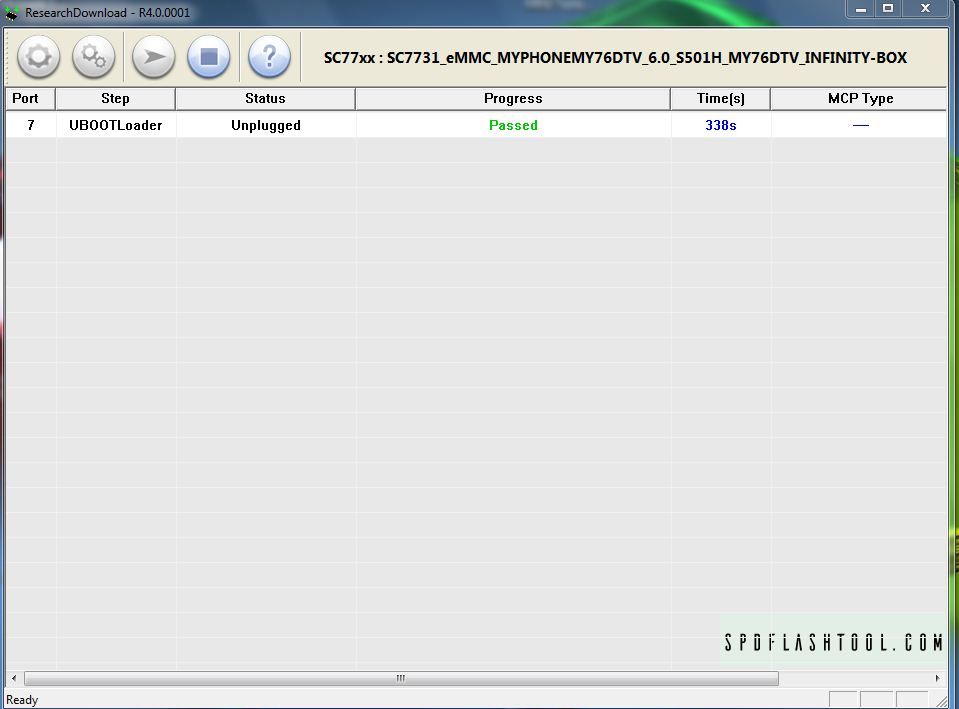Minimize the ResearchDownload window
959x709 pixels.
coord(861,9)
